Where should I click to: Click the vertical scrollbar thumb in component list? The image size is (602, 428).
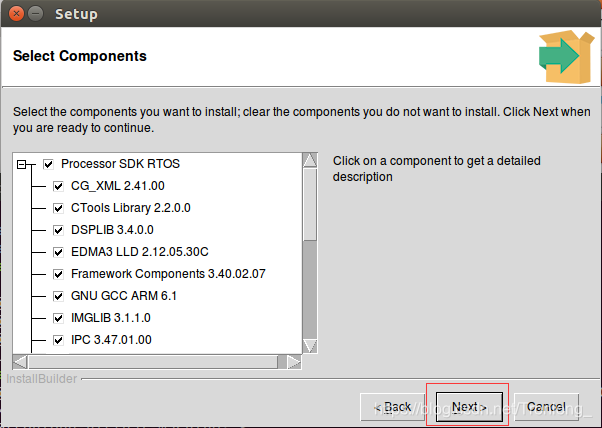pyautogui.click(x=310, y=205)
